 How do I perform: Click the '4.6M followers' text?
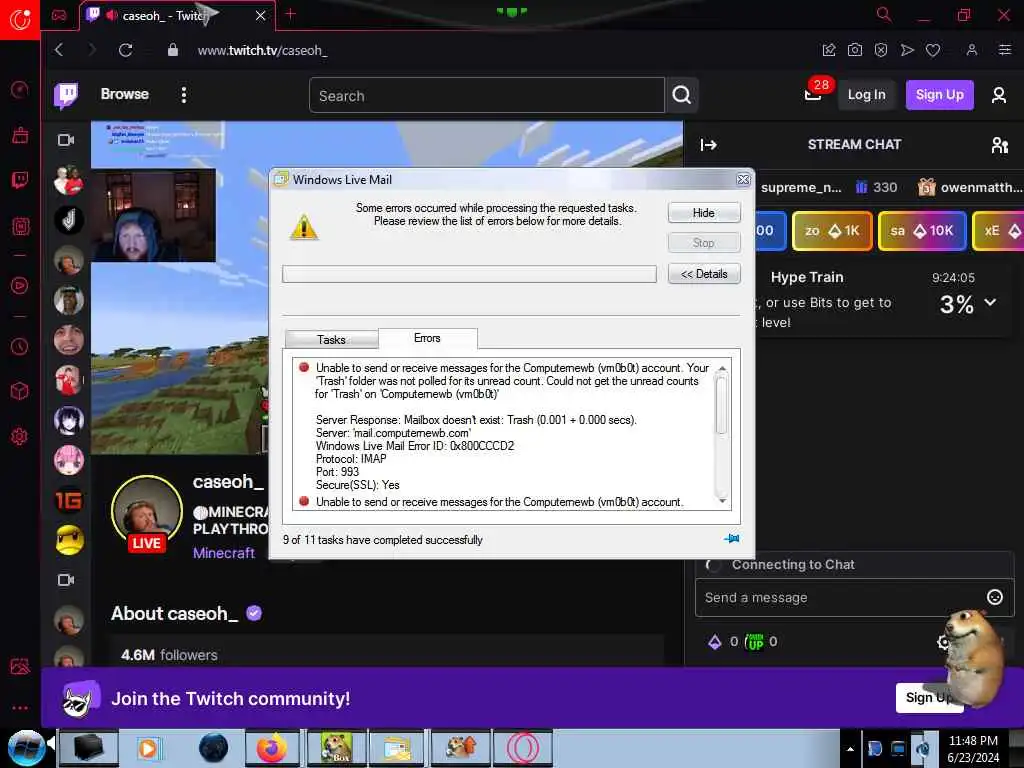point(169,654)
